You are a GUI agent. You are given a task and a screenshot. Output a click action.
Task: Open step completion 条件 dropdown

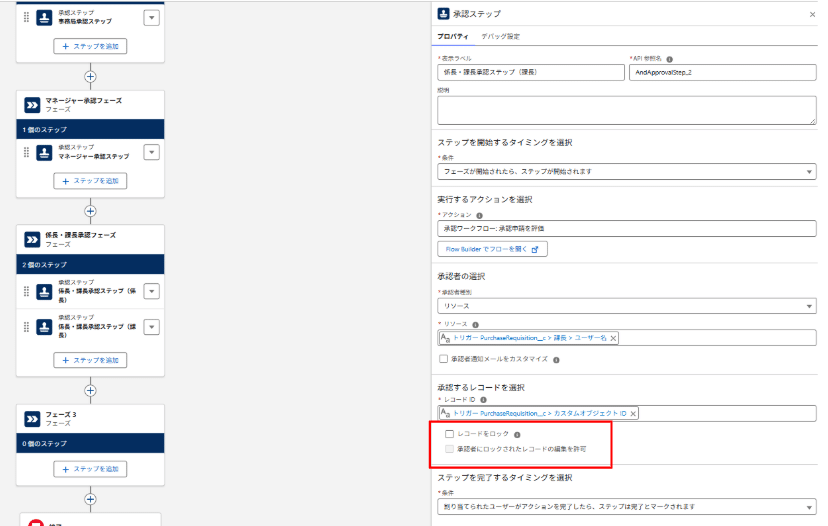(x=627, y=507)
